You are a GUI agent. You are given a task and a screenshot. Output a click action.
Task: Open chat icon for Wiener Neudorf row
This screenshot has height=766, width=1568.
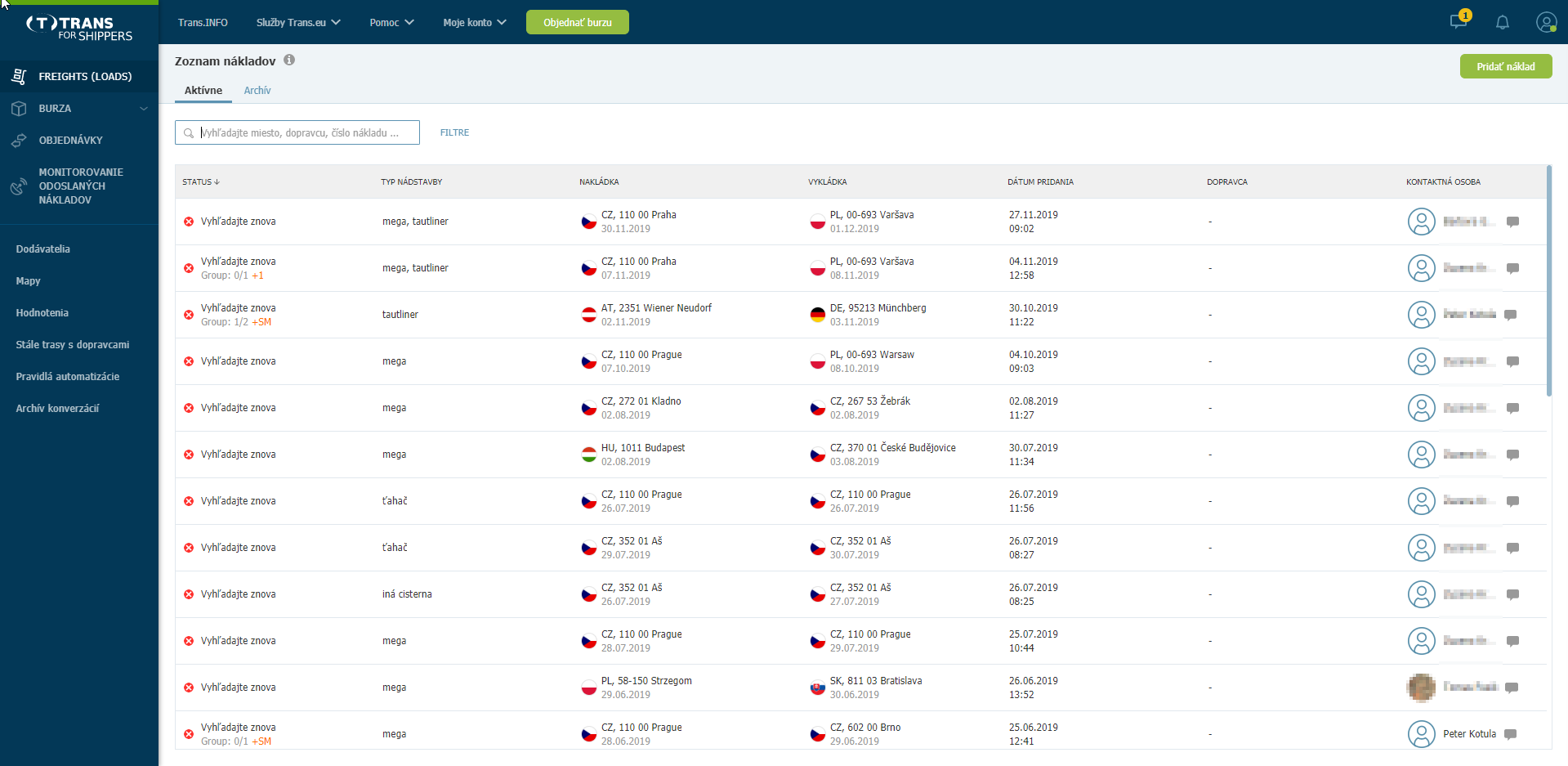pos(1511,315)
